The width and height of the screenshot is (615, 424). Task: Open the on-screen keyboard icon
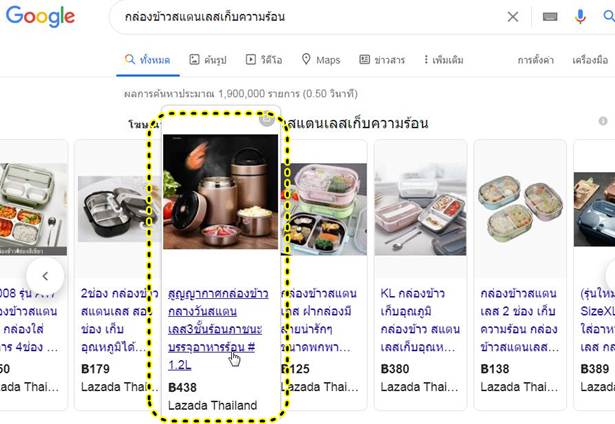(x=550, y=17)
